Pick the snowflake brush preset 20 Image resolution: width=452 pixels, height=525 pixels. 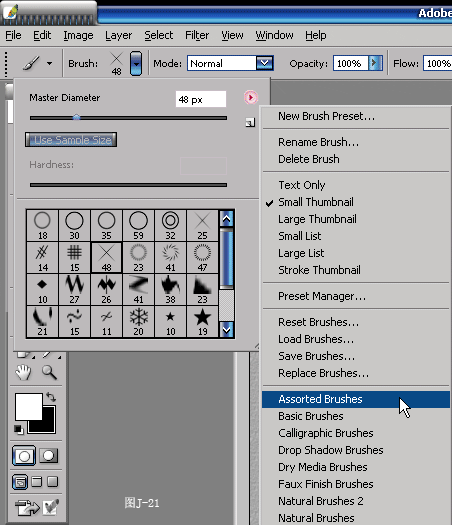(138, 321)
